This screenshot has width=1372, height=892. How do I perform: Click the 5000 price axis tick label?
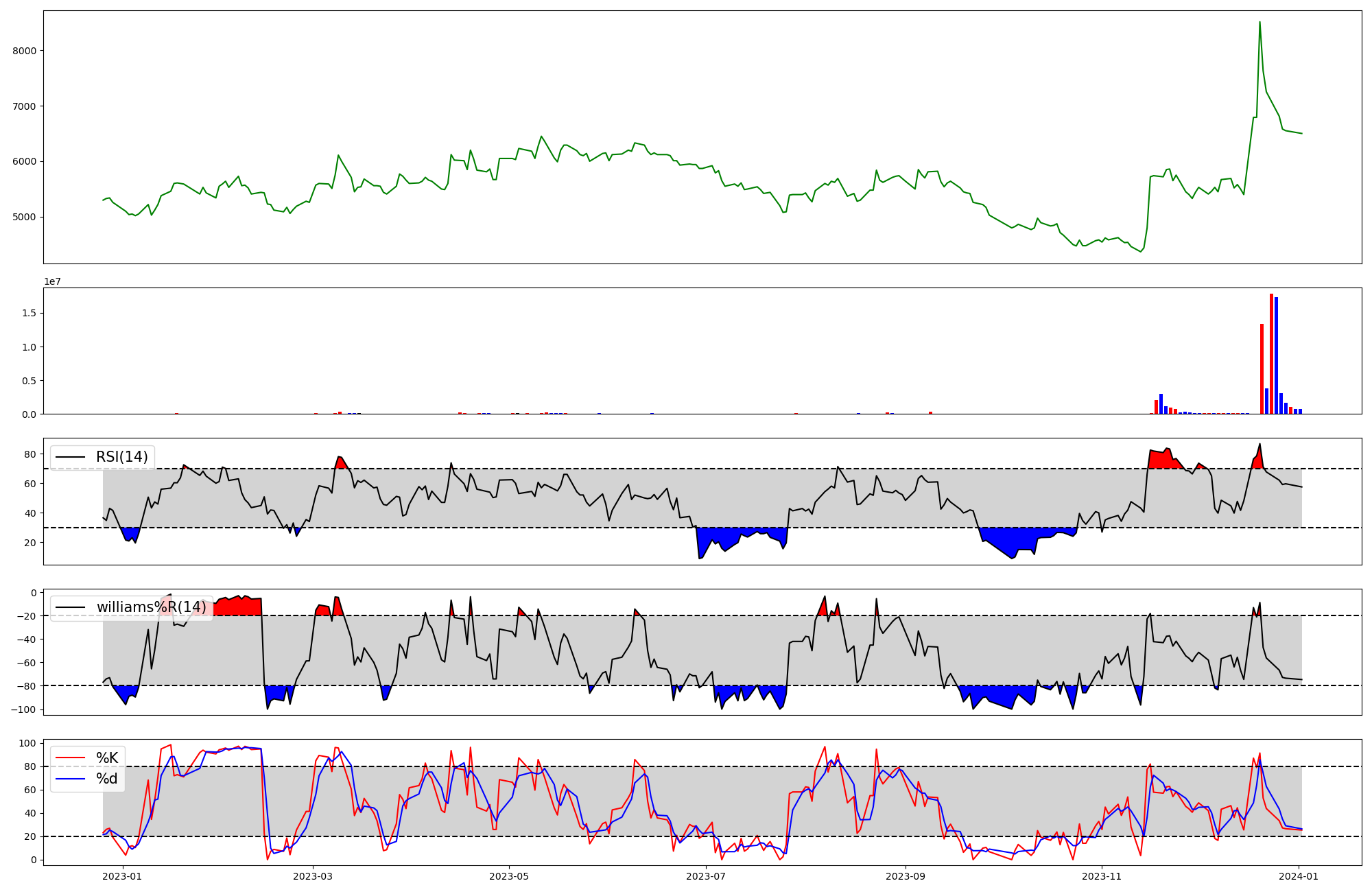[25, 218]
